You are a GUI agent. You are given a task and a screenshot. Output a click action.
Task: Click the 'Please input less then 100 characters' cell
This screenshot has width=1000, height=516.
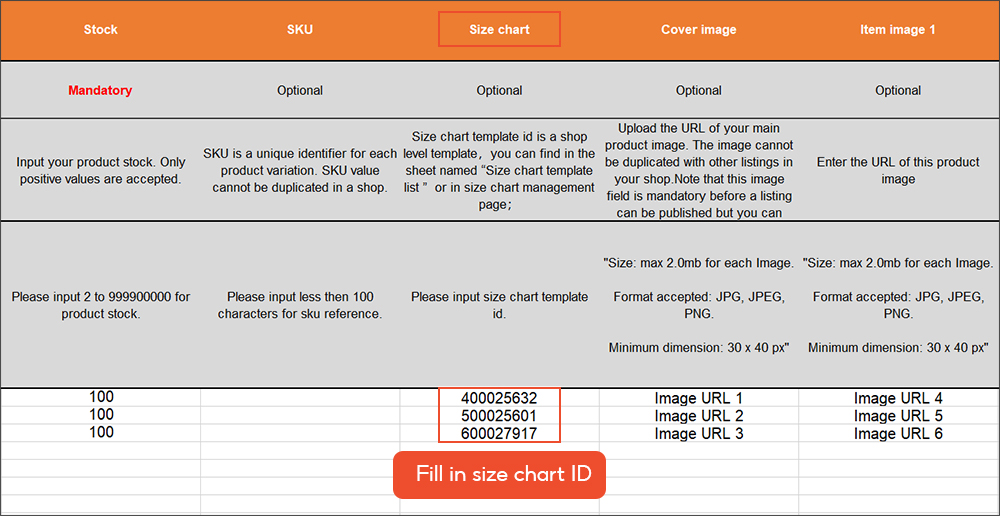(x=300, y=305)
